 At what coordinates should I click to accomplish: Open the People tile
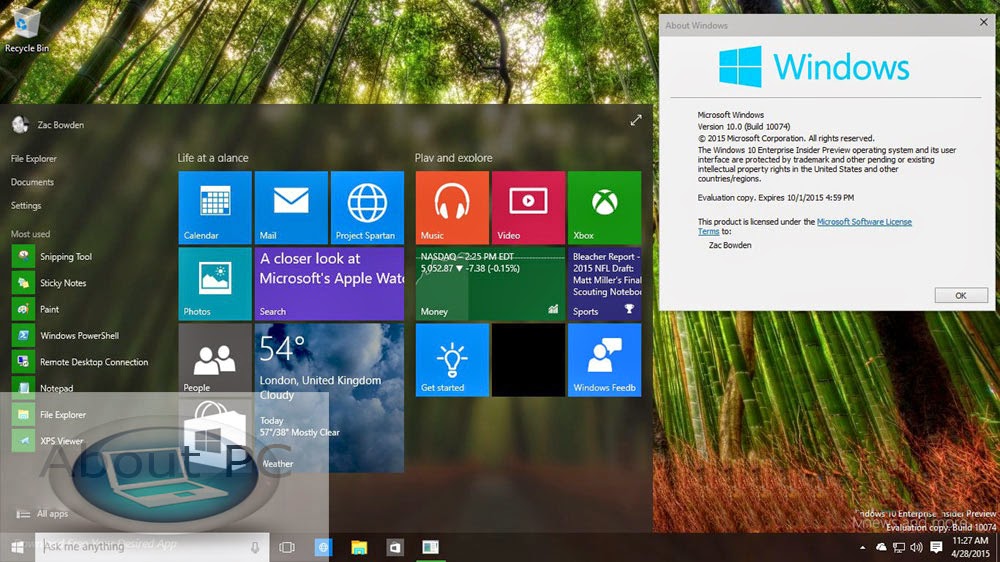coord(215,360)
